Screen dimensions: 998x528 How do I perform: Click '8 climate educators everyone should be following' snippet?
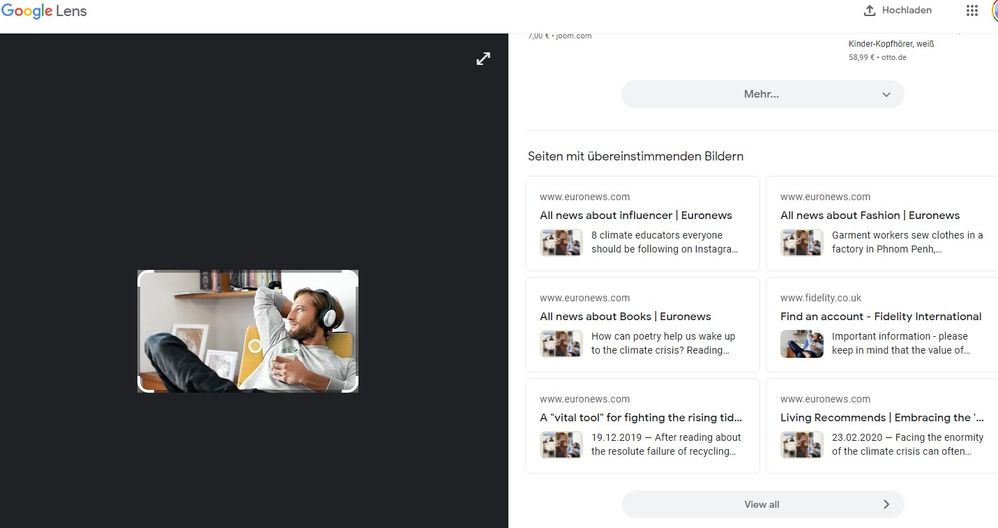pos(664,242)
